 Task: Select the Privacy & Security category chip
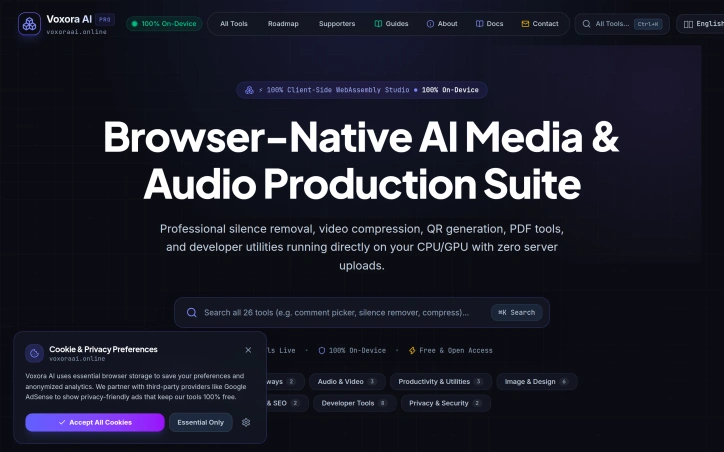click(446, 403)
